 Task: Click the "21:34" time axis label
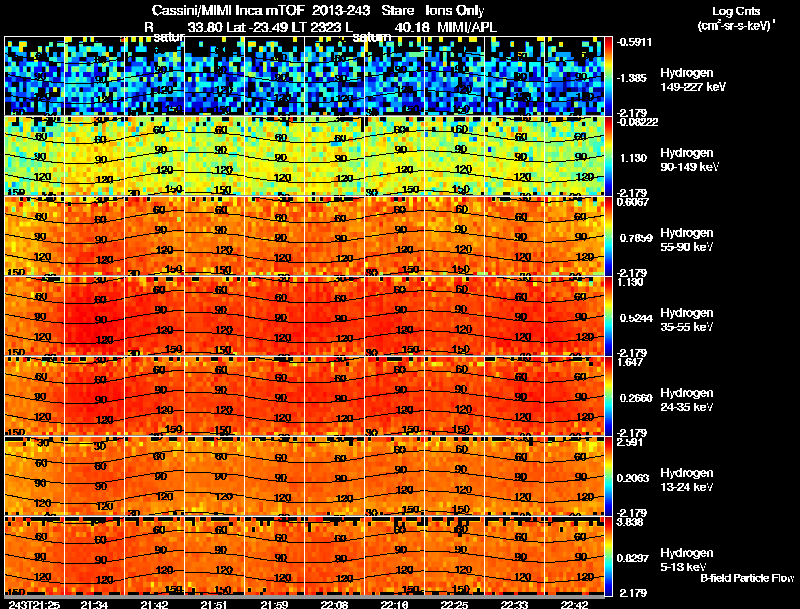[94, 605]
